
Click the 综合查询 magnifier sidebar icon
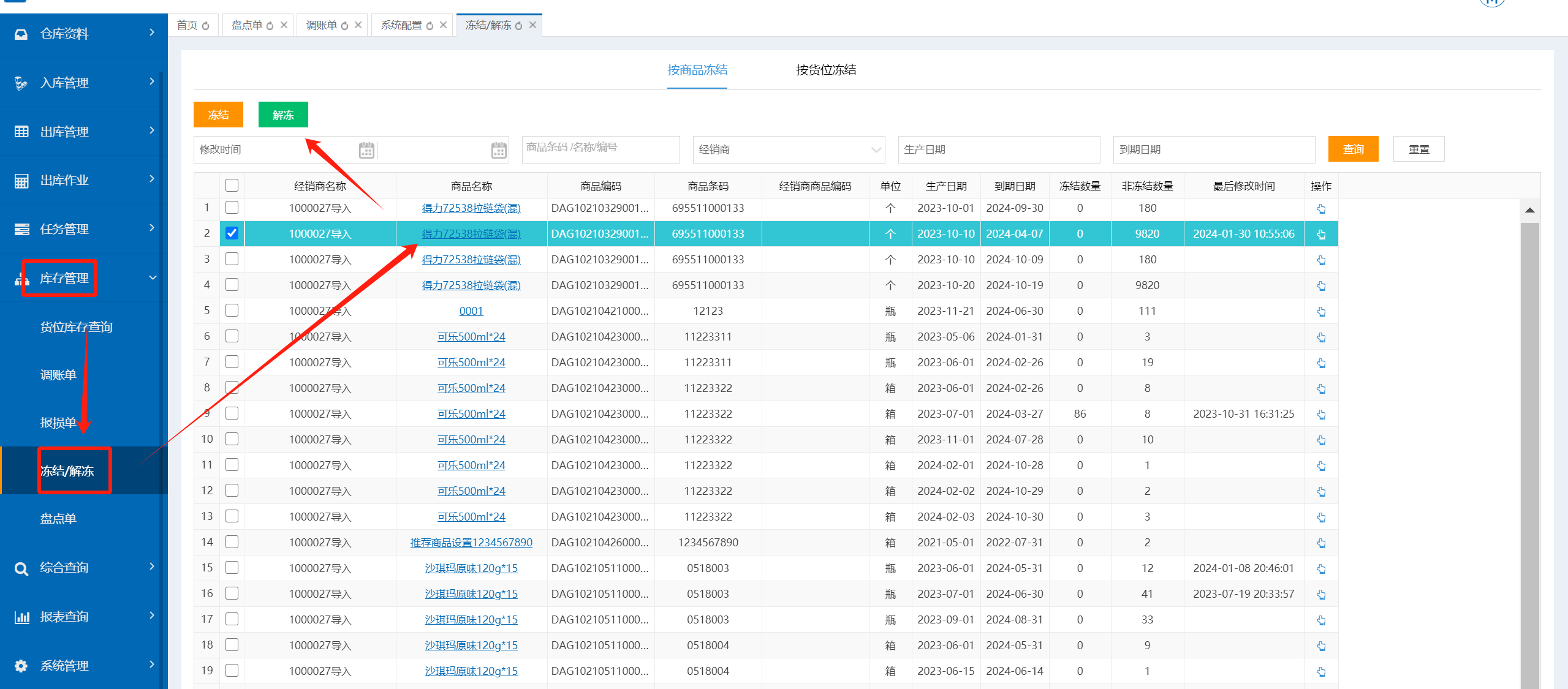click(21, 568)
